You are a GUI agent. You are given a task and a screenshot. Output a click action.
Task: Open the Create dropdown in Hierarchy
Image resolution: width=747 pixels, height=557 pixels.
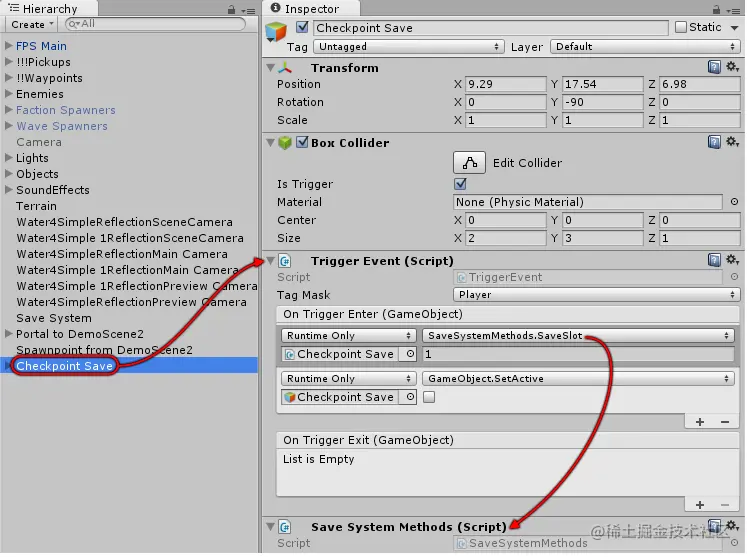point(32,24)
